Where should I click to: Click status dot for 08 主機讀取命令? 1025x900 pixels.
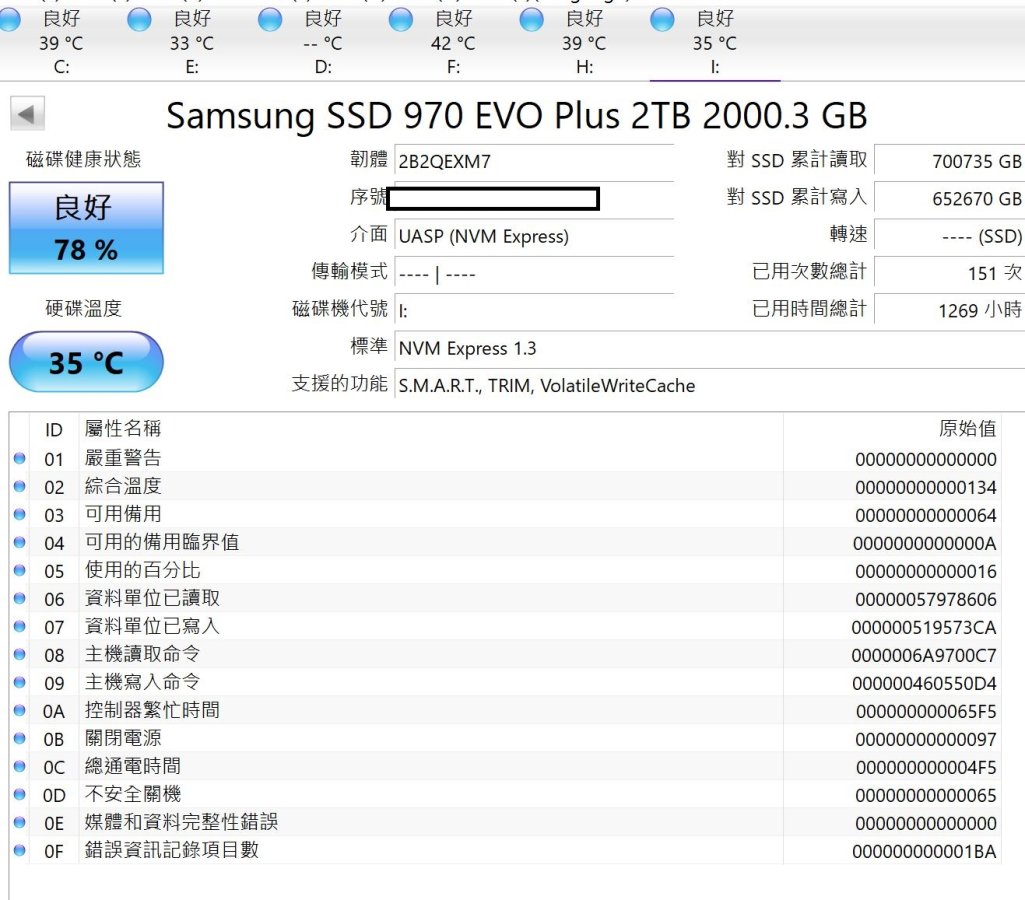pos(20,654)
